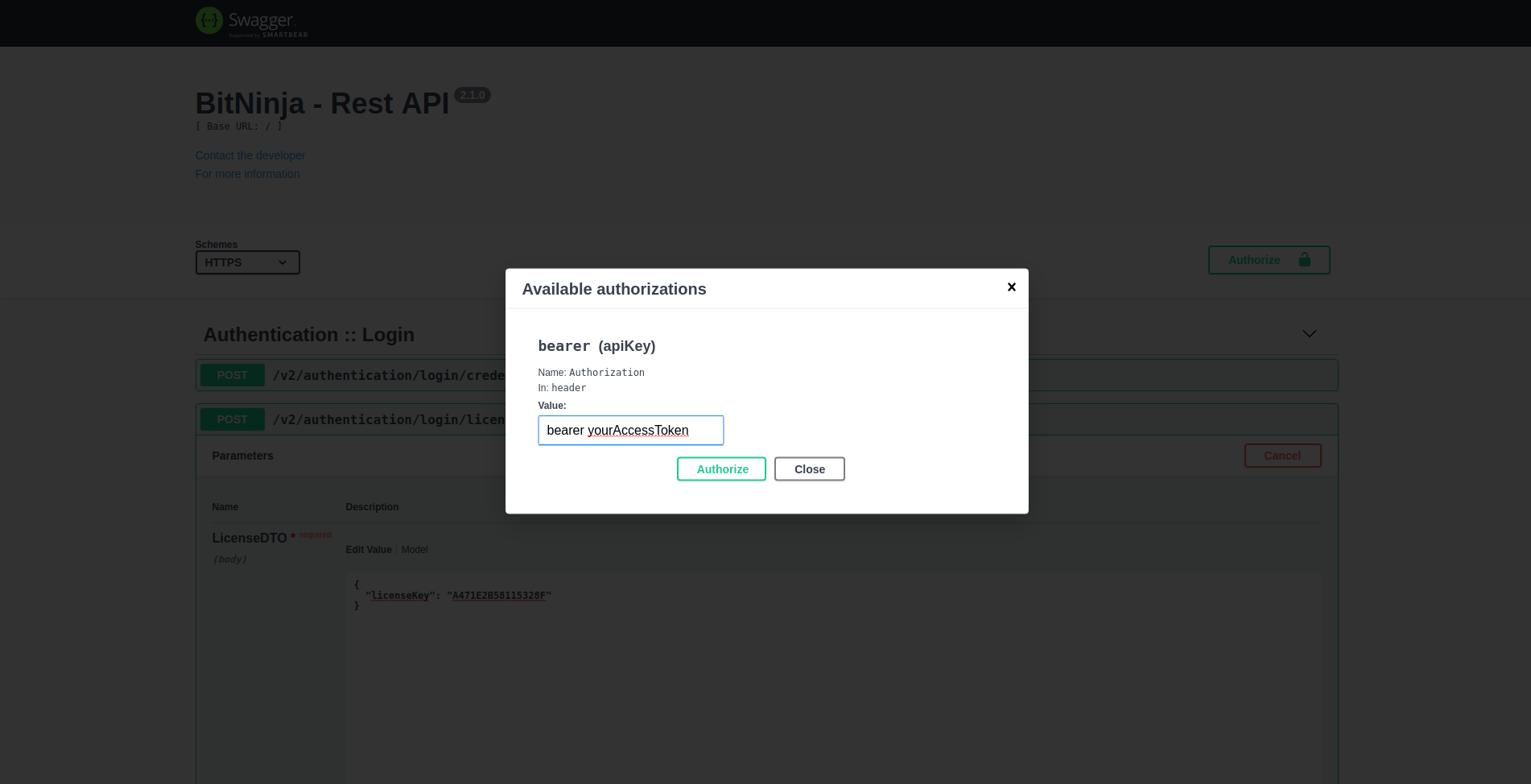
Task: Click inside the LicenseDTO JSON body editor
Action: pyautogui.click(x=833, y=676)
